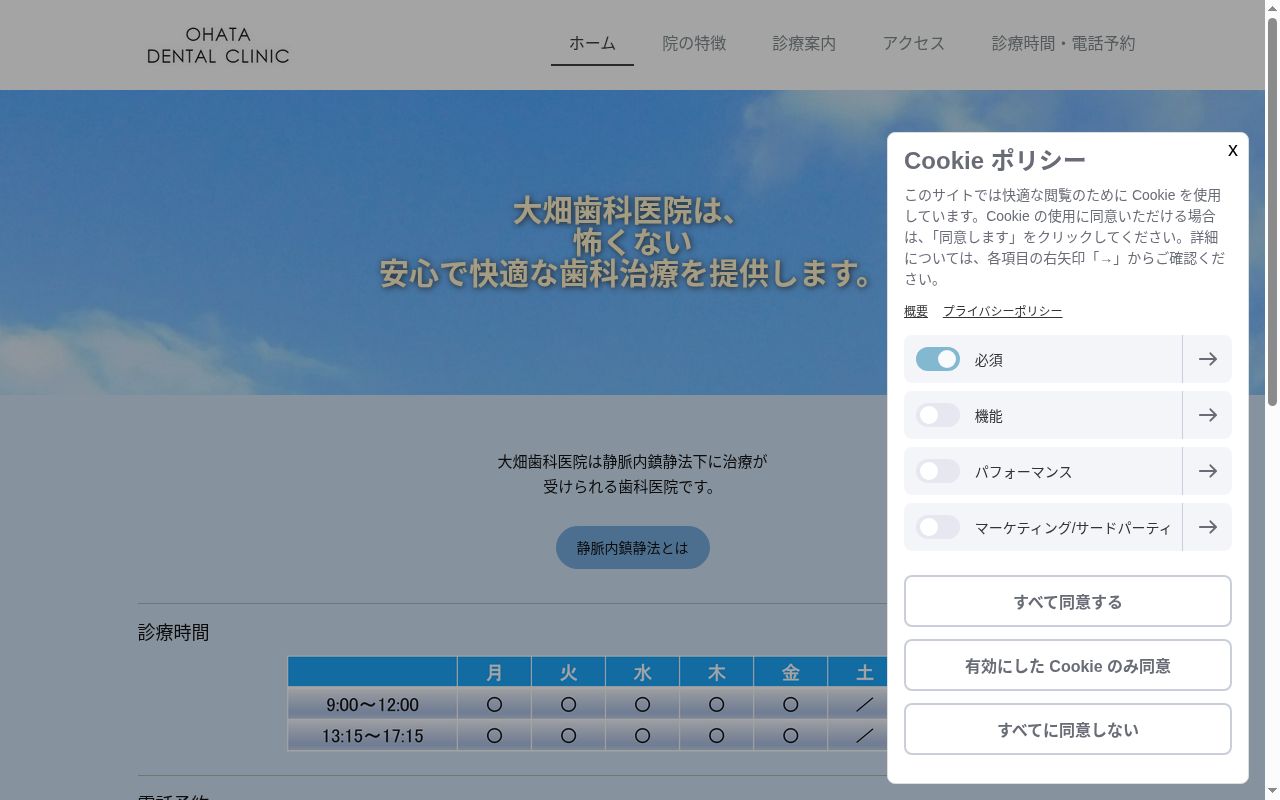
Task: Click the OHATA DENTAL CLINIC logo
Action: [x=218, y=46]
